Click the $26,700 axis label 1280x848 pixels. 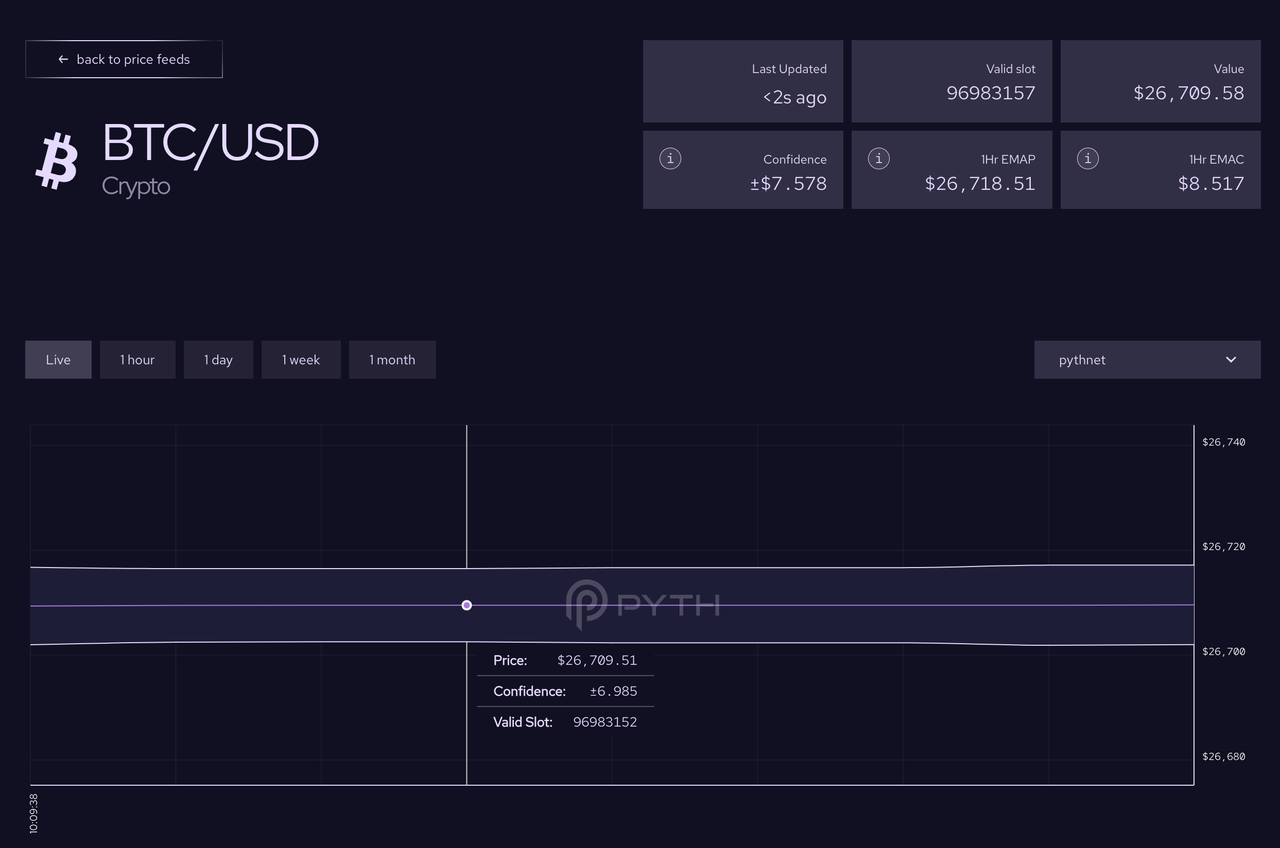[x=1224, y=652]
